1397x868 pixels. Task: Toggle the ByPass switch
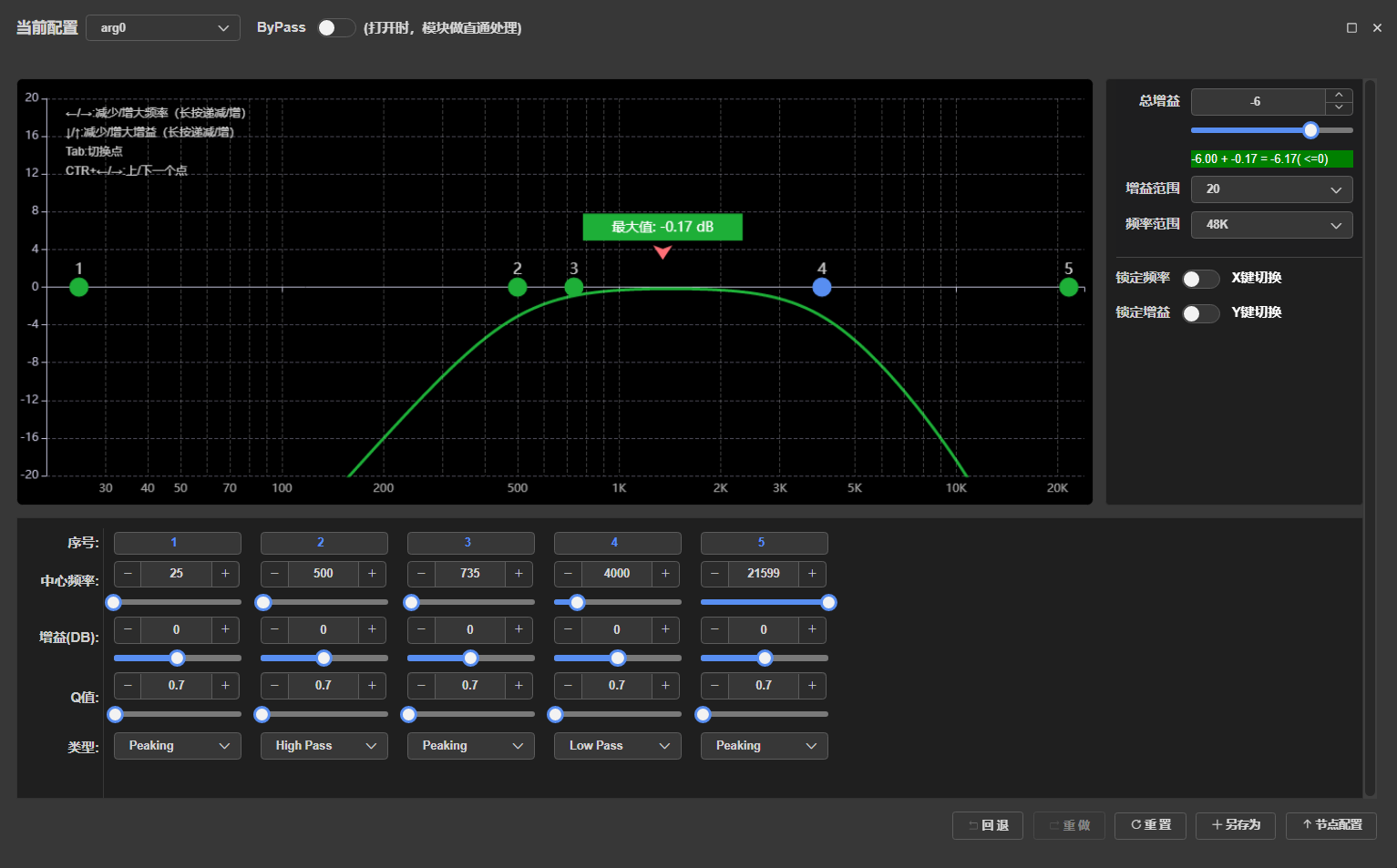click(335, 28)
